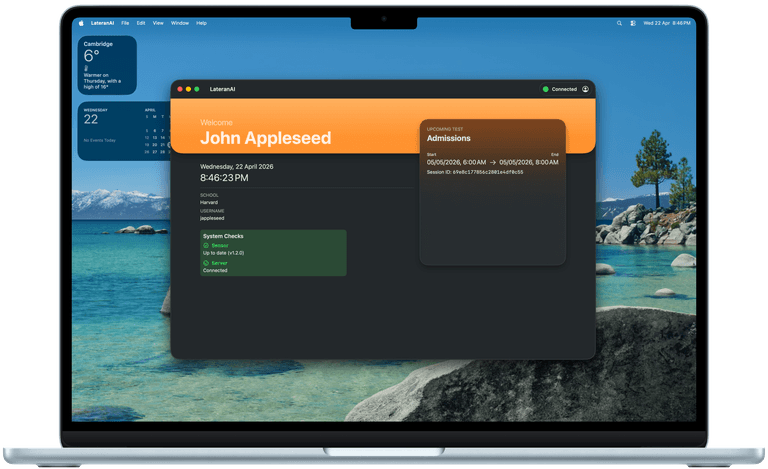Click the Welcome text above the name

click(216, 122)
